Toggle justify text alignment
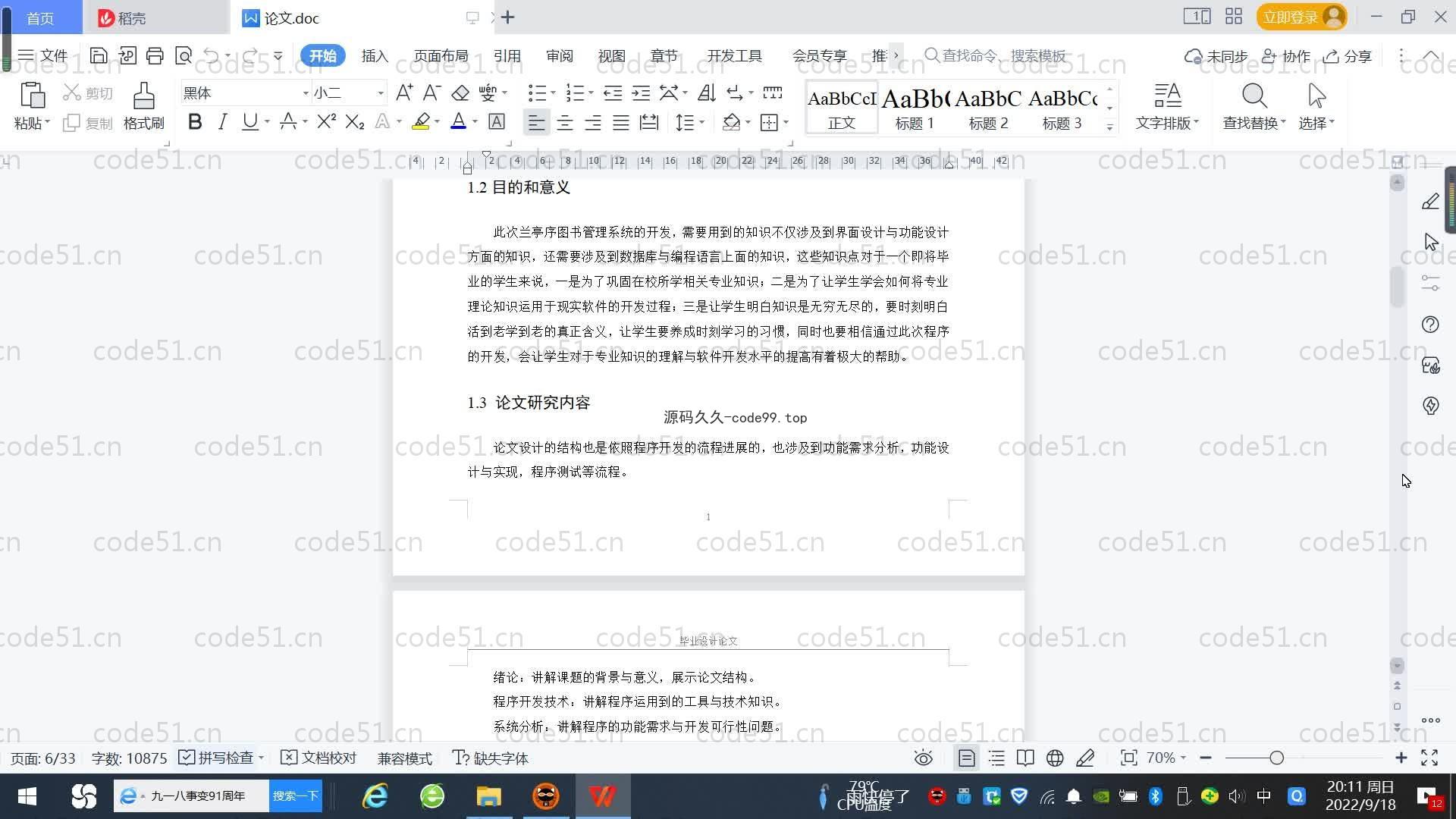This screenshot has height=819, width=1456. pyautogui.click(x=621, y=121)
